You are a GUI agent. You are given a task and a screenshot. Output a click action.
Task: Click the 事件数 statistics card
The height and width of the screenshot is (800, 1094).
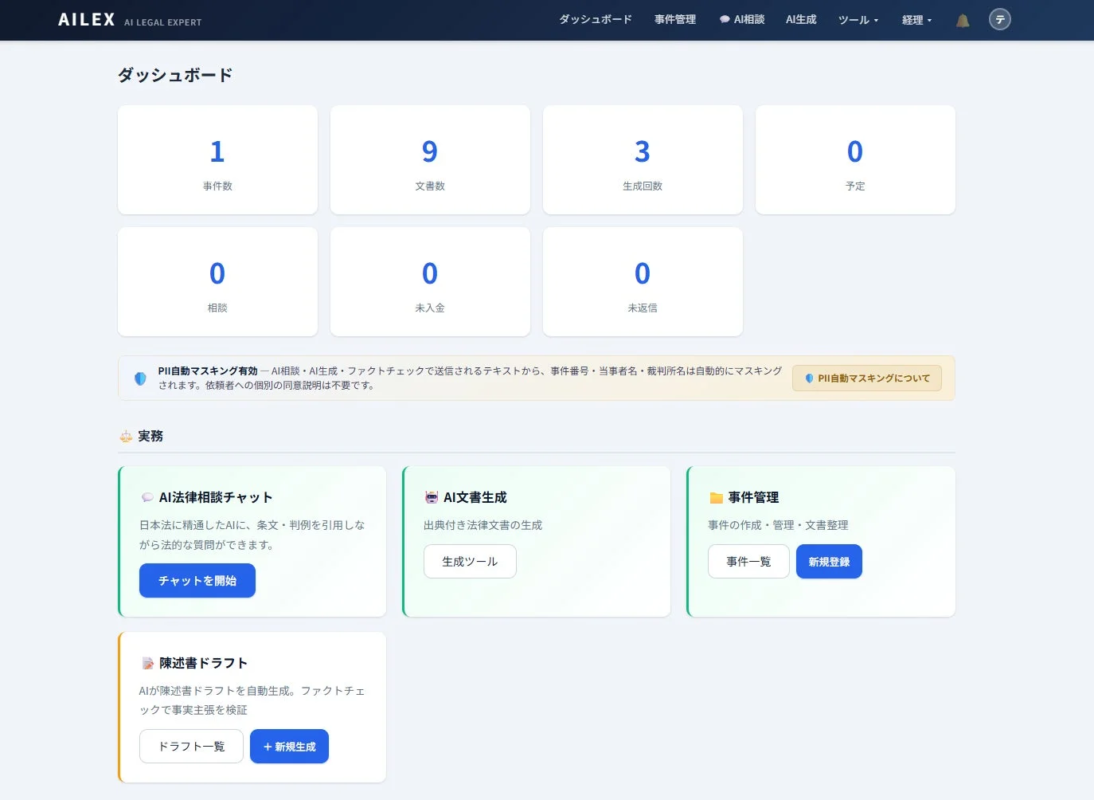coord(217,160)
